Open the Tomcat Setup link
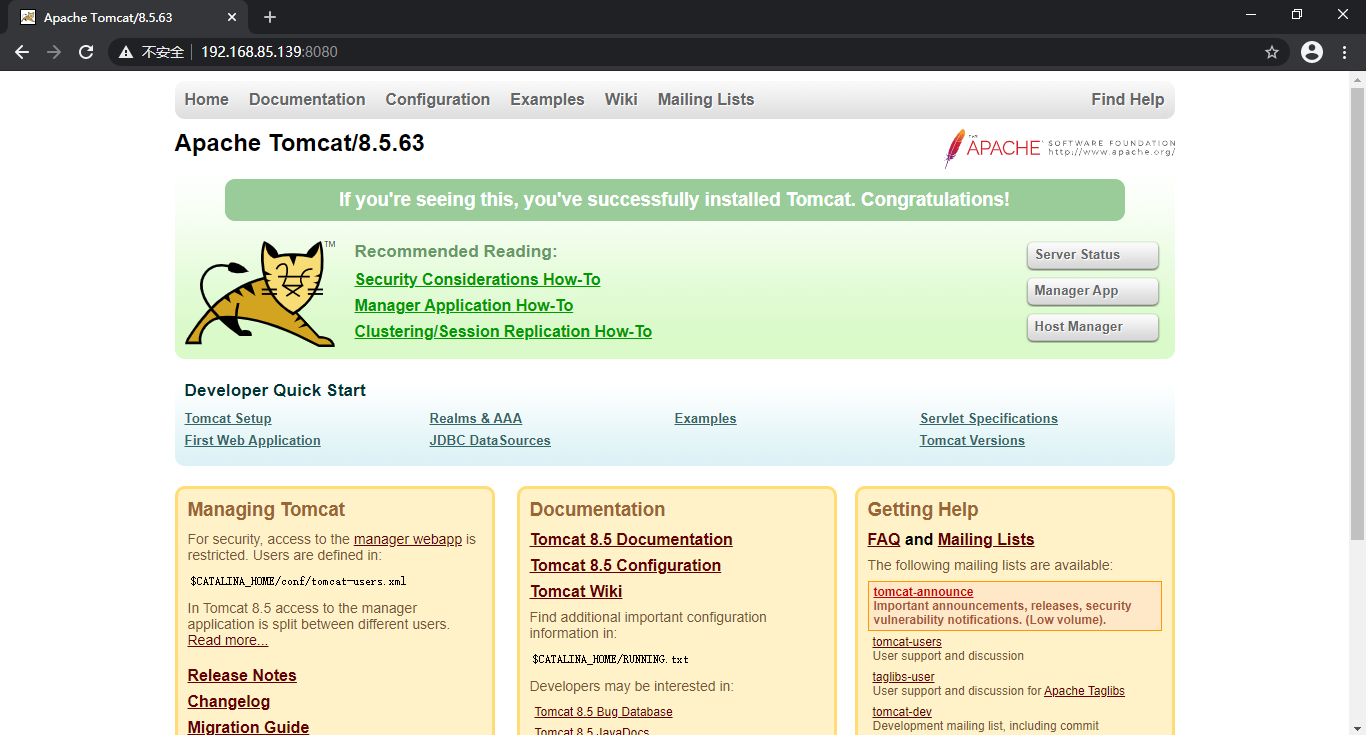Image resolution: width=1366 pixels, height=735 pixels. pyautogui.click(x=228, y=419)
